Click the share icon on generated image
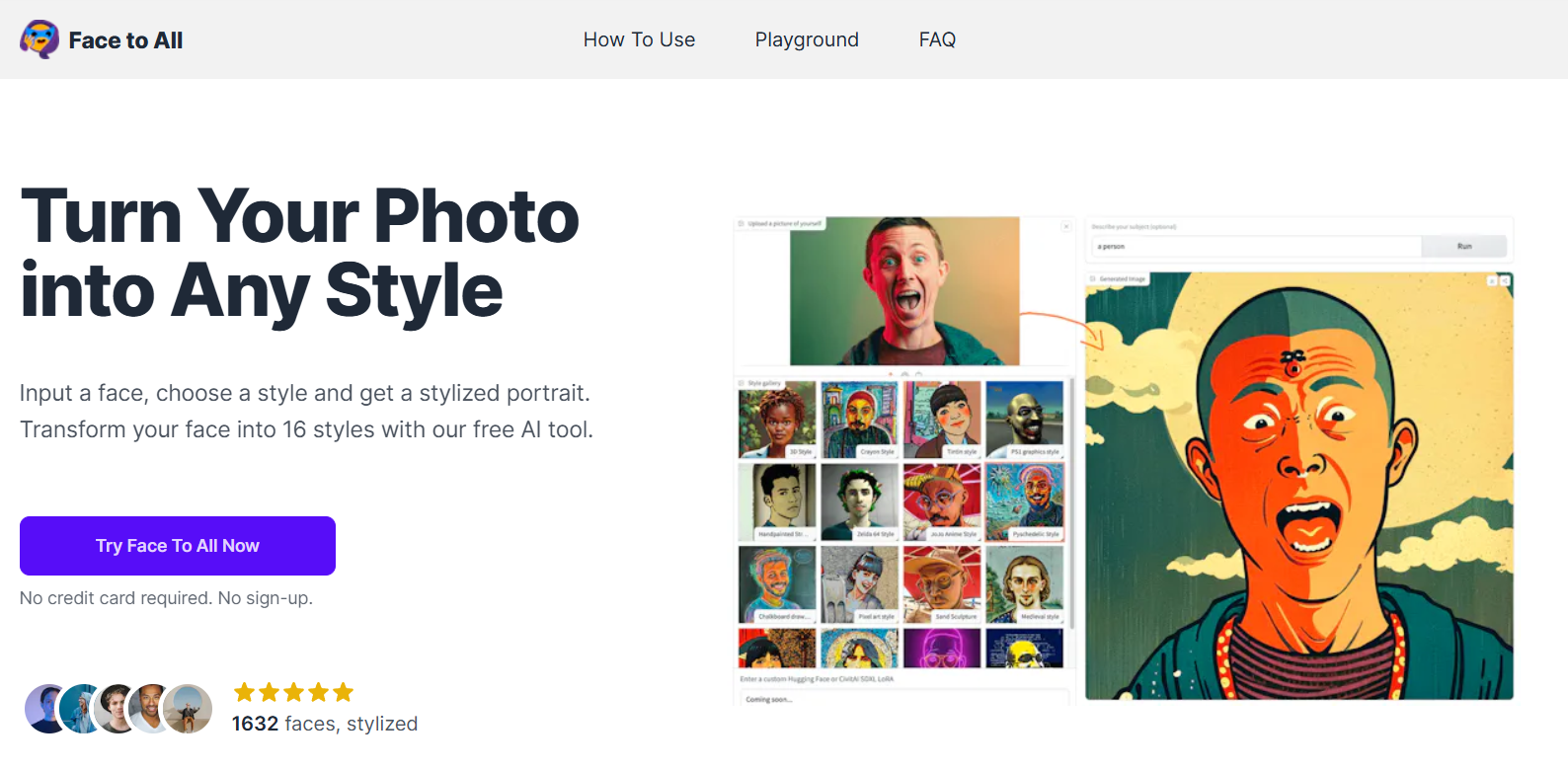 (1505, 281)
